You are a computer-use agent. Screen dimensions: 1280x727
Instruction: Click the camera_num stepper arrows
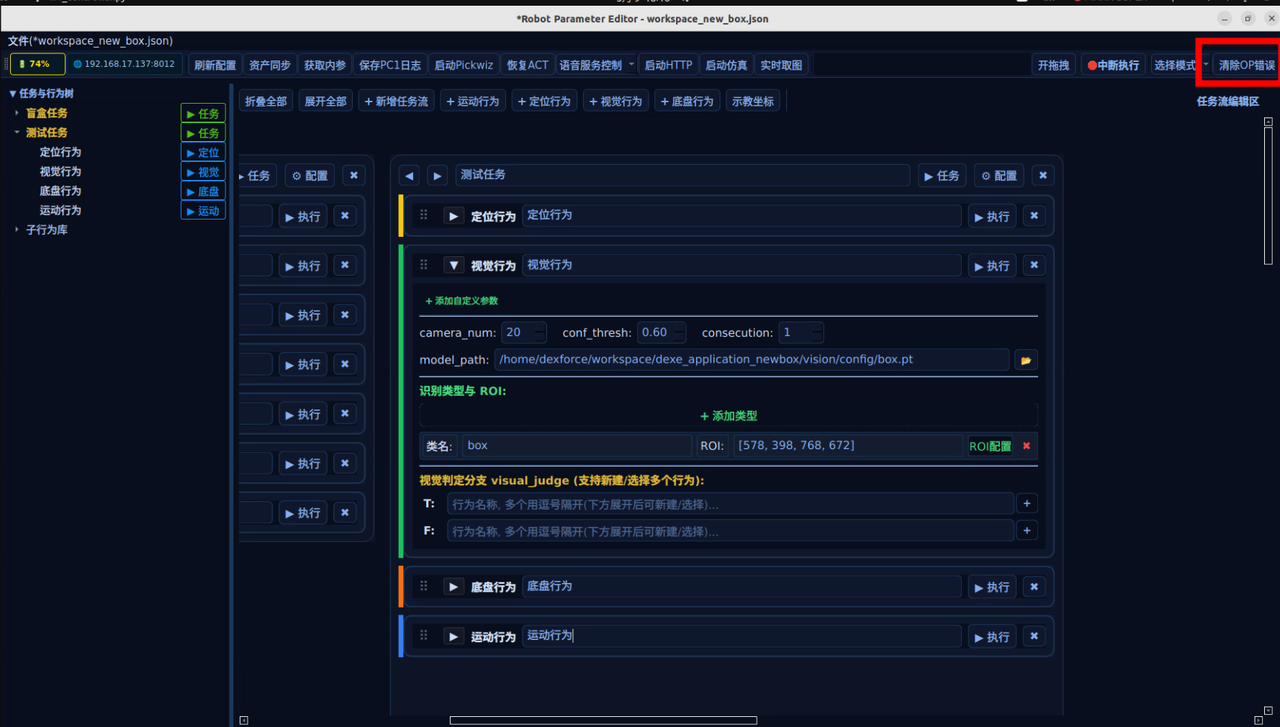540,332
